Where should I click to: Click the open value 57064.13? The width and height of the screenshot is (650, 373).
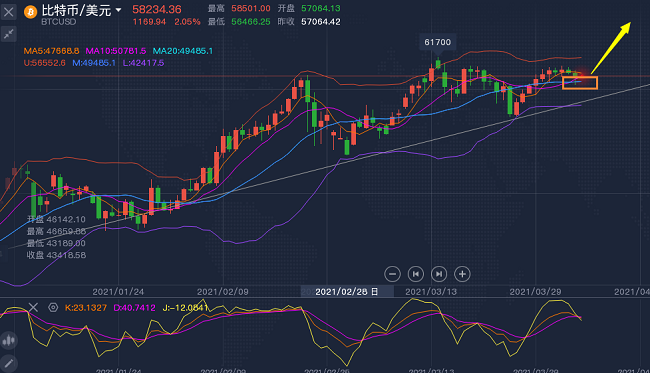pyautogui.click(x=321, y=8)
